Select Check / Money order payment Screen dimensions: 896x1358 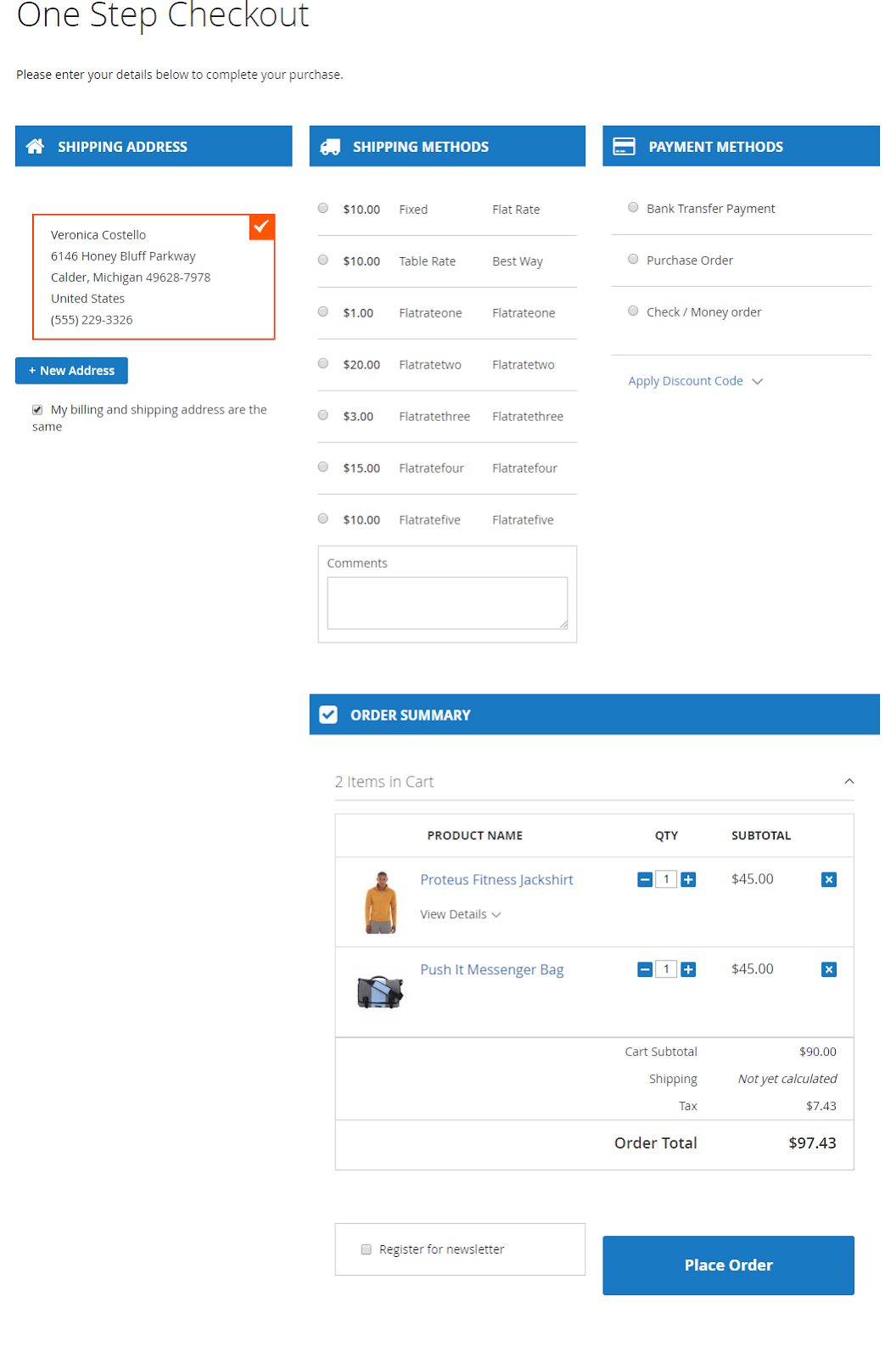coord(633,311)
